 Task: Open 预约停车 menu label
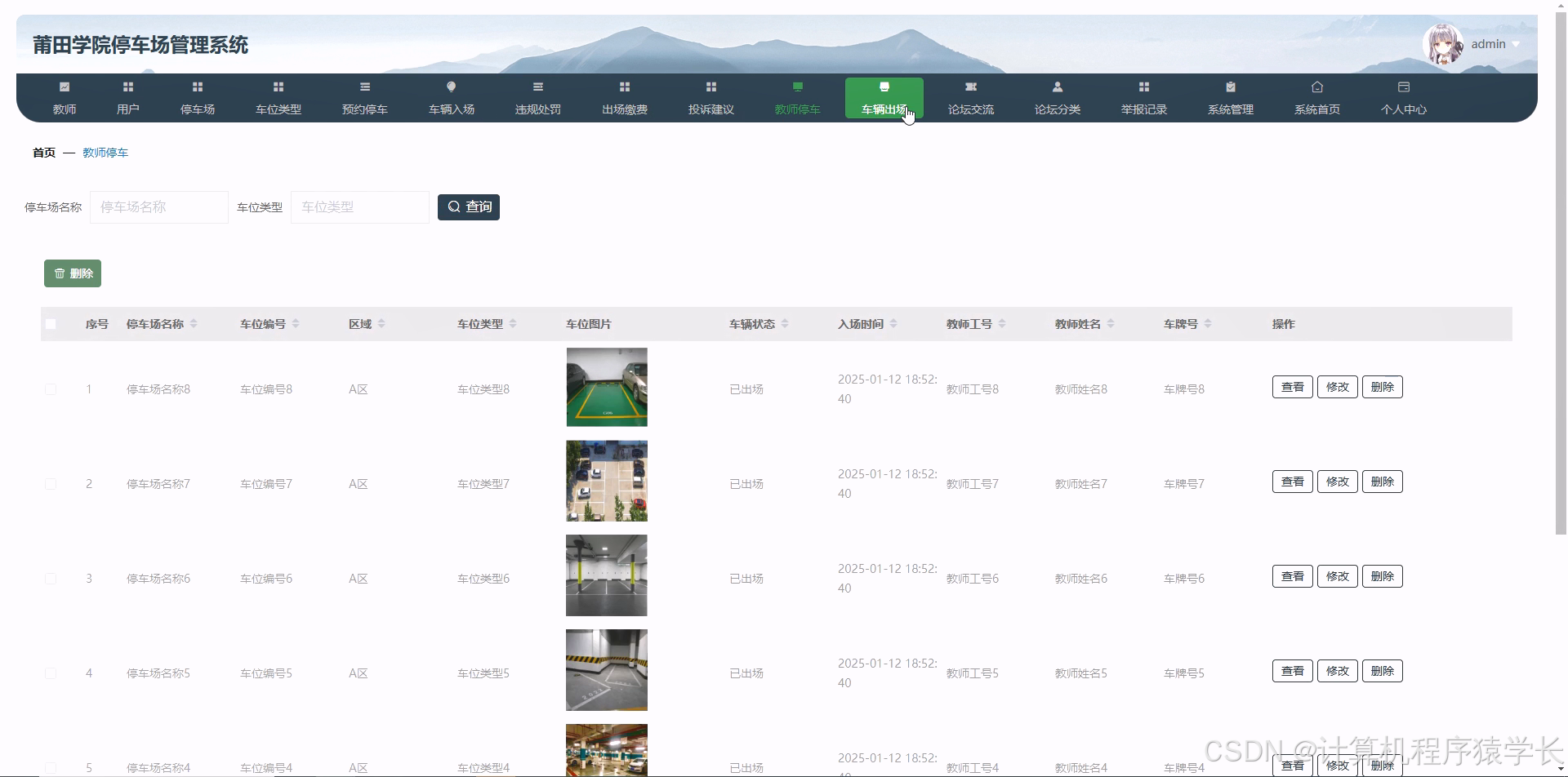[x=365, y=109]
